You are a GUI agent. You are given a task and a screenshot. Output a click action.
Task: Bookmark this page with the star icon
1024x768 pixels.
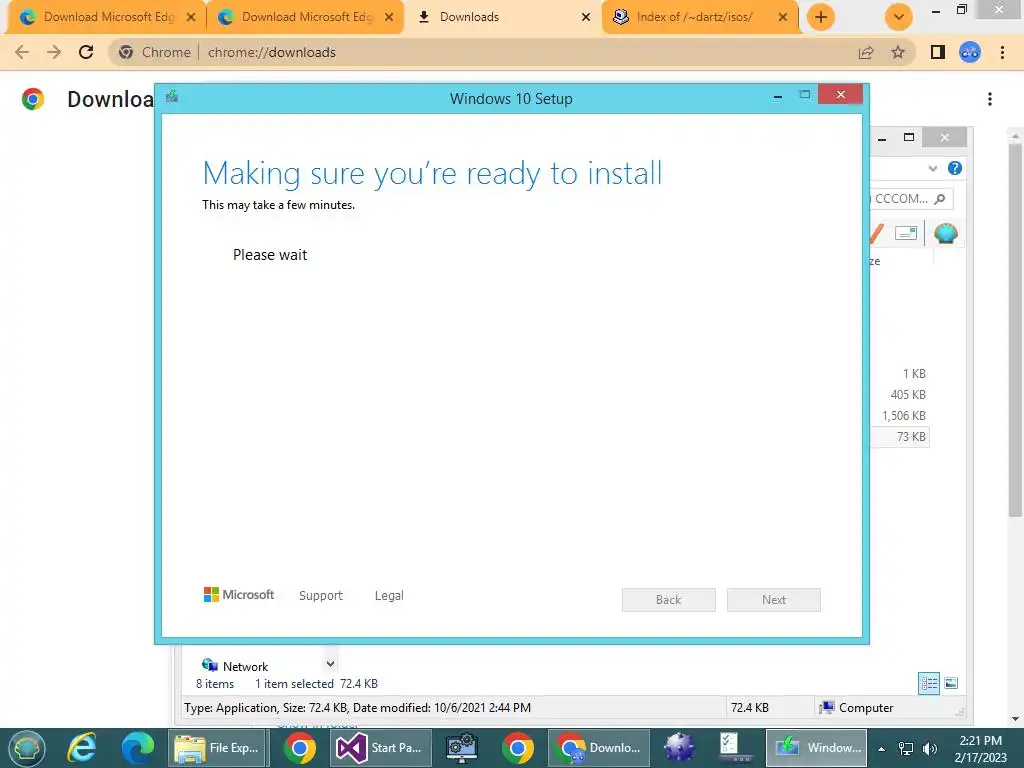pos(898,52)
